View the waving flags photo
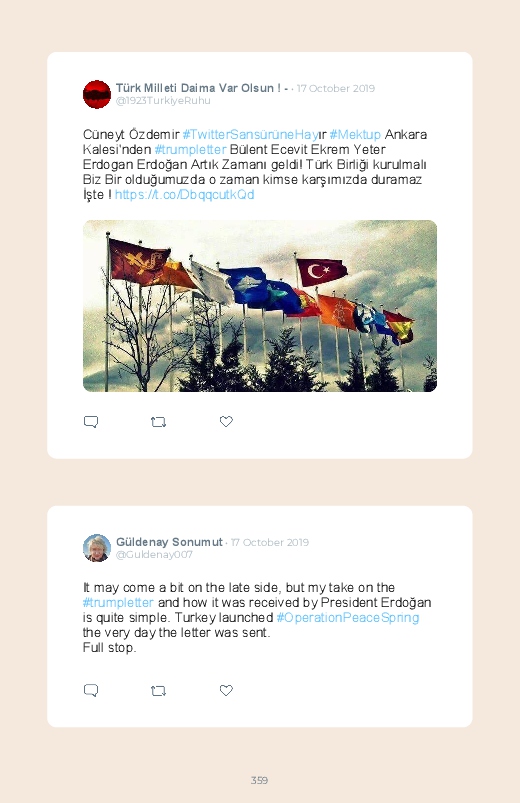 point(260,306)
